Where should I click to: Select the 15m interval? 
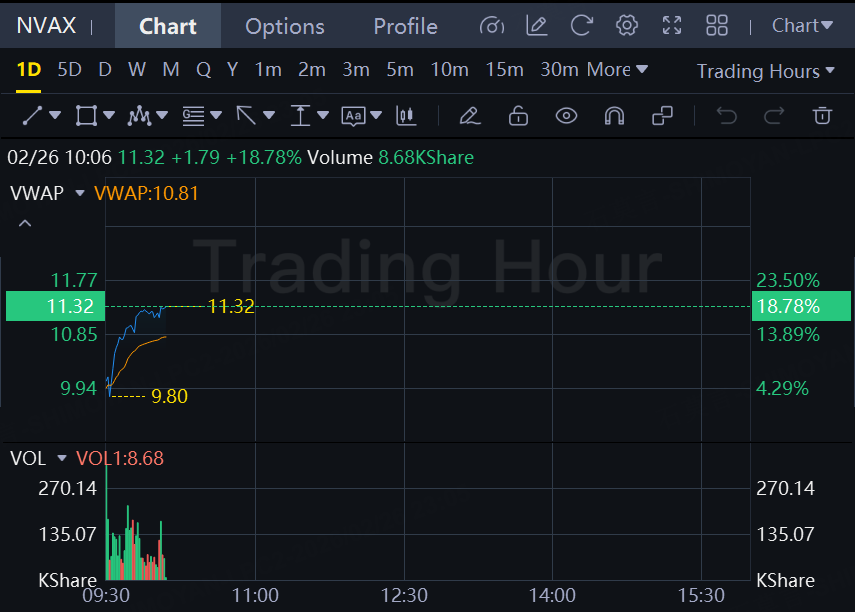(504, 70)
